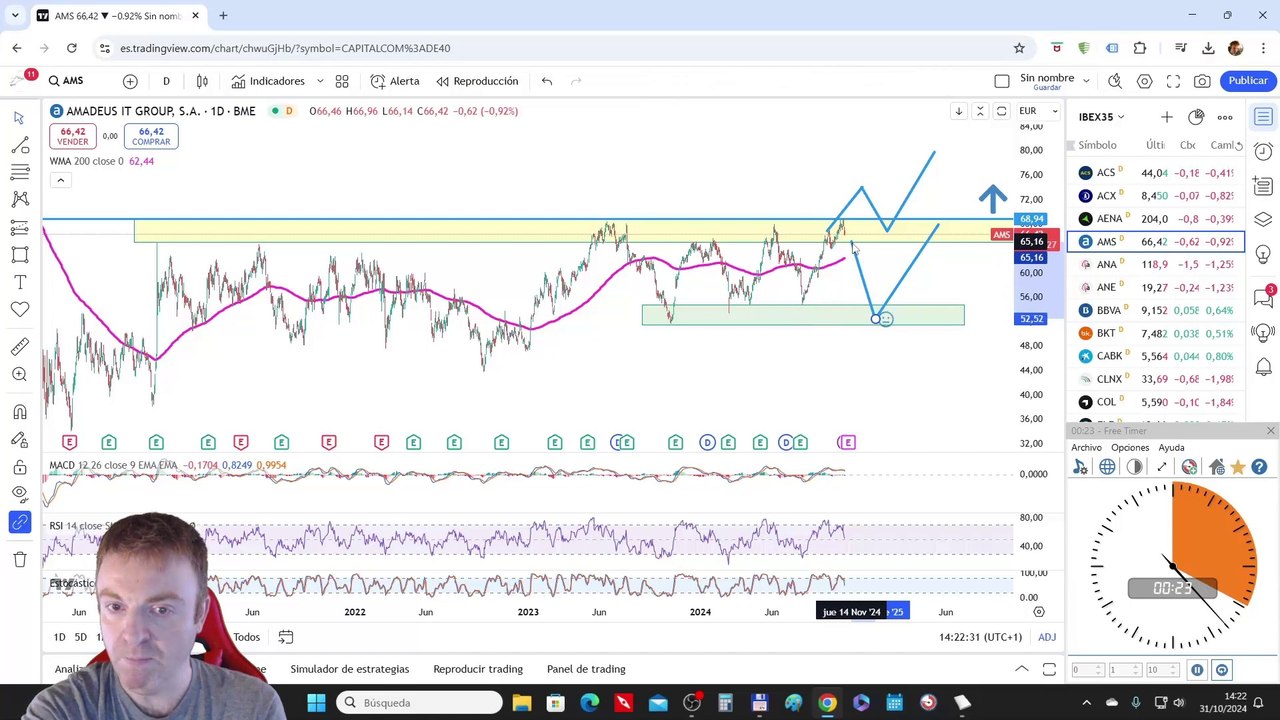The width and height of the screenshot is (1280, 720).
Task: Add a symbol to compare with plus icon
Action: [x=130, y=81]
